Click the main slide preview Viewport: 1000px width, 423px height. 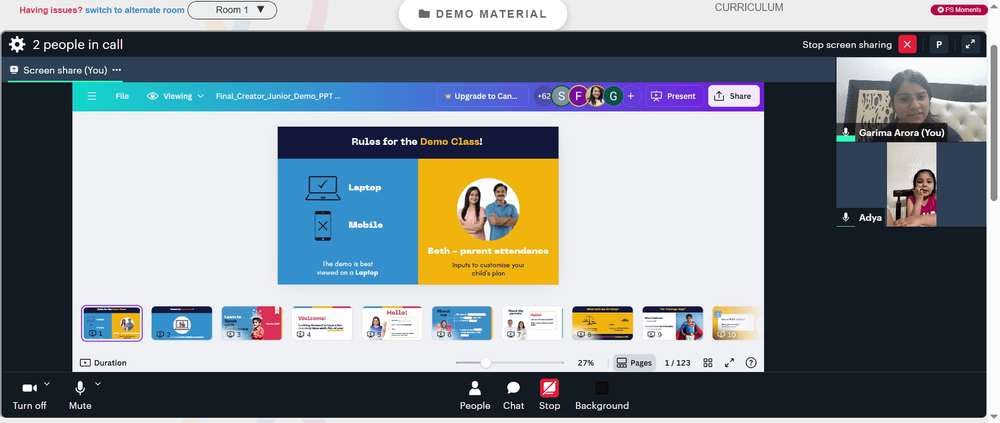click(418, 205)
